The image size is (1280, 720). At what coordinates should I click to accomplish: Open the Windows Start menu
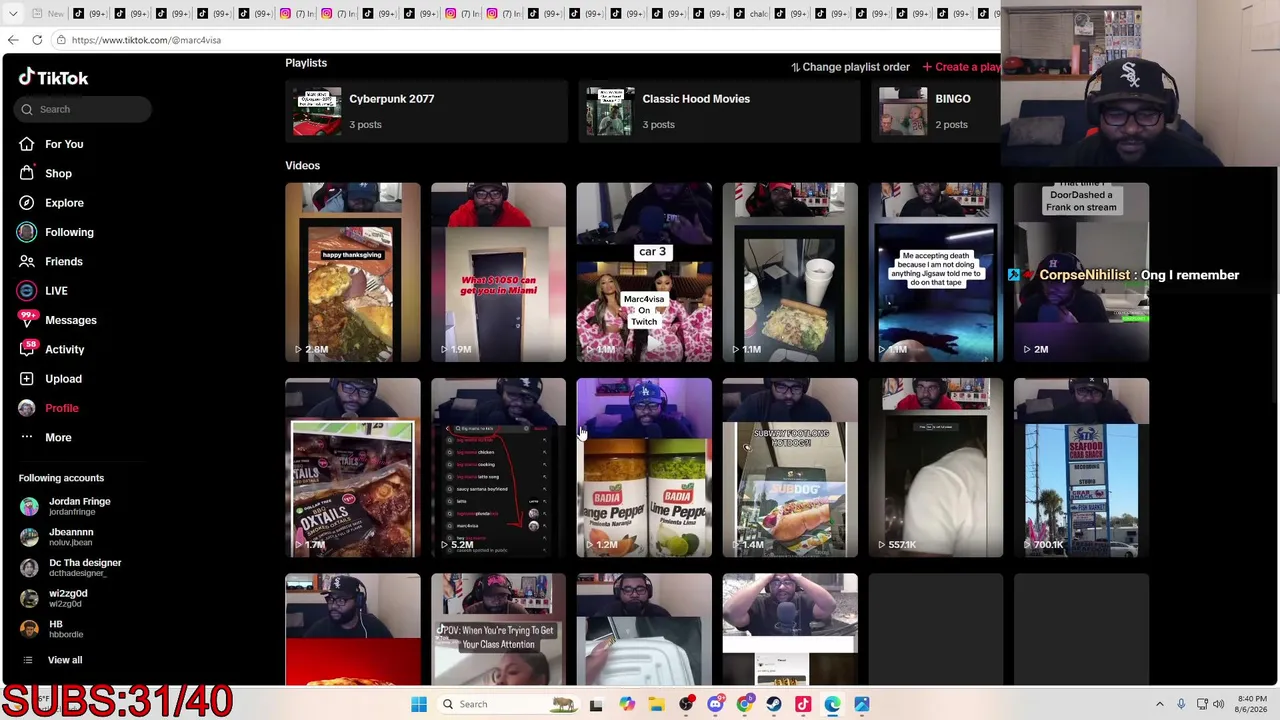pos(419,704)
